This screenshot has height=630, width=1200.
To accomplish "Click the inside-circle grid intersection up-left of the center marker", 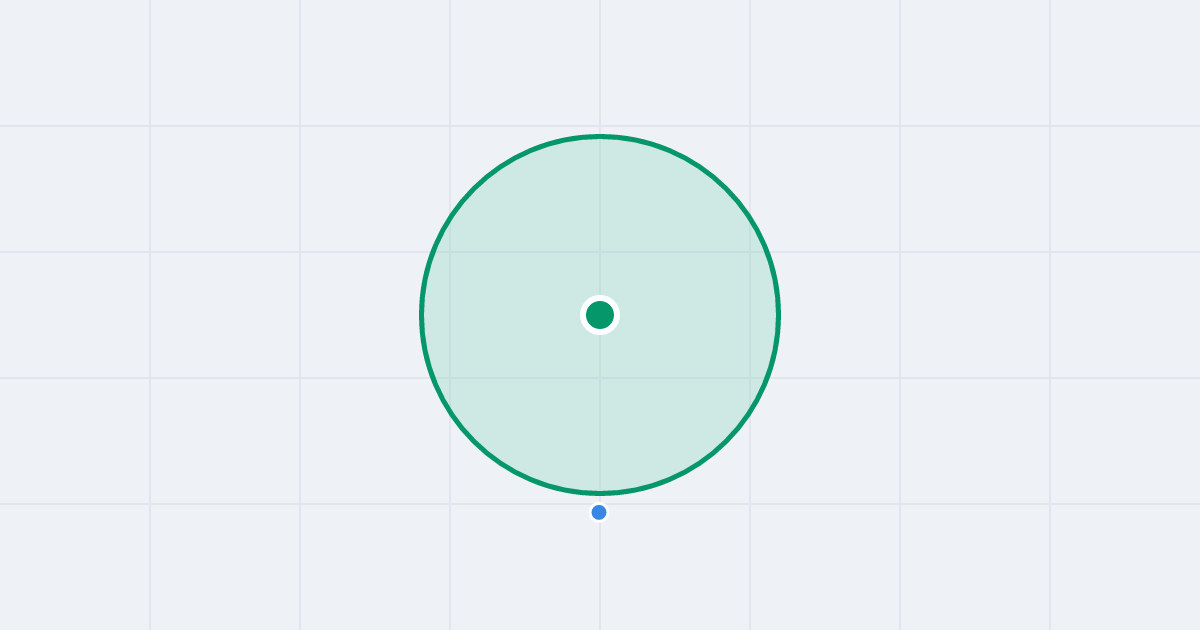I will point(450,252).
